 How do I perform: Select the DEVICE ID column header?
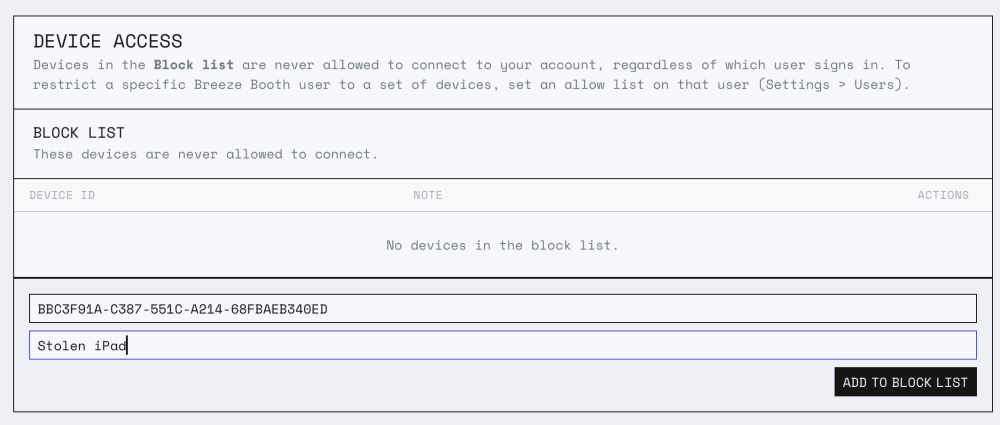62,195
